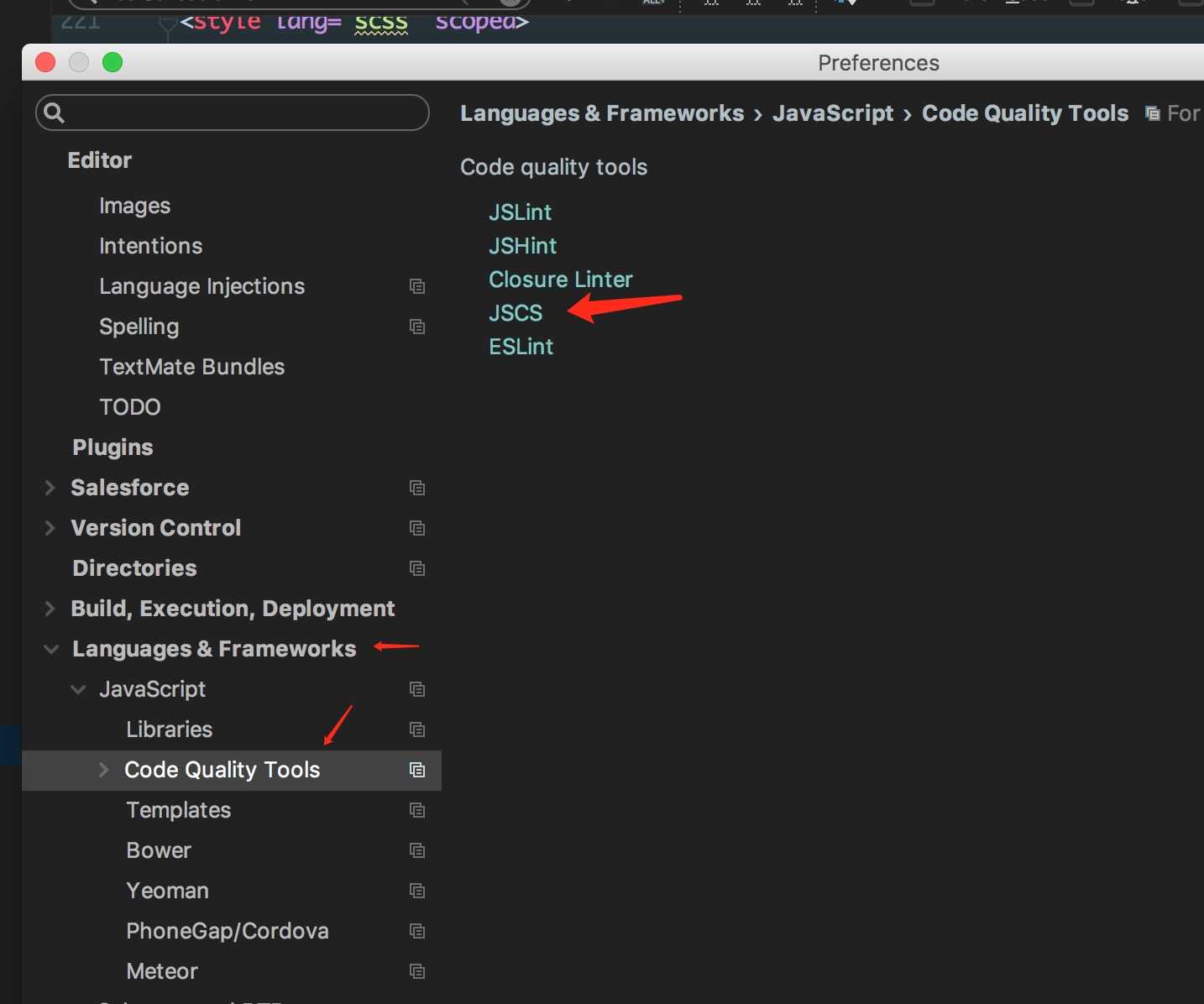1204x1004 pixels.
Task: Click project-level icon next to JavaScript
Action: [417, 689]
